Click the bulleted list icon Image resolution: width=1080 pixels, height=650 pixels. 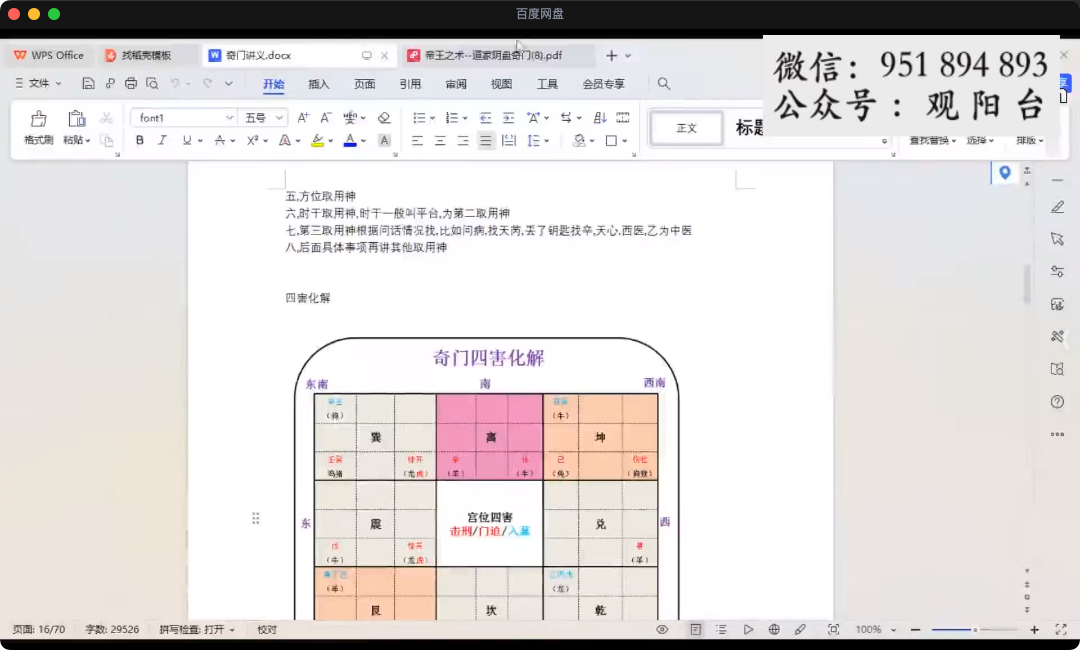(x=419, y=118)
